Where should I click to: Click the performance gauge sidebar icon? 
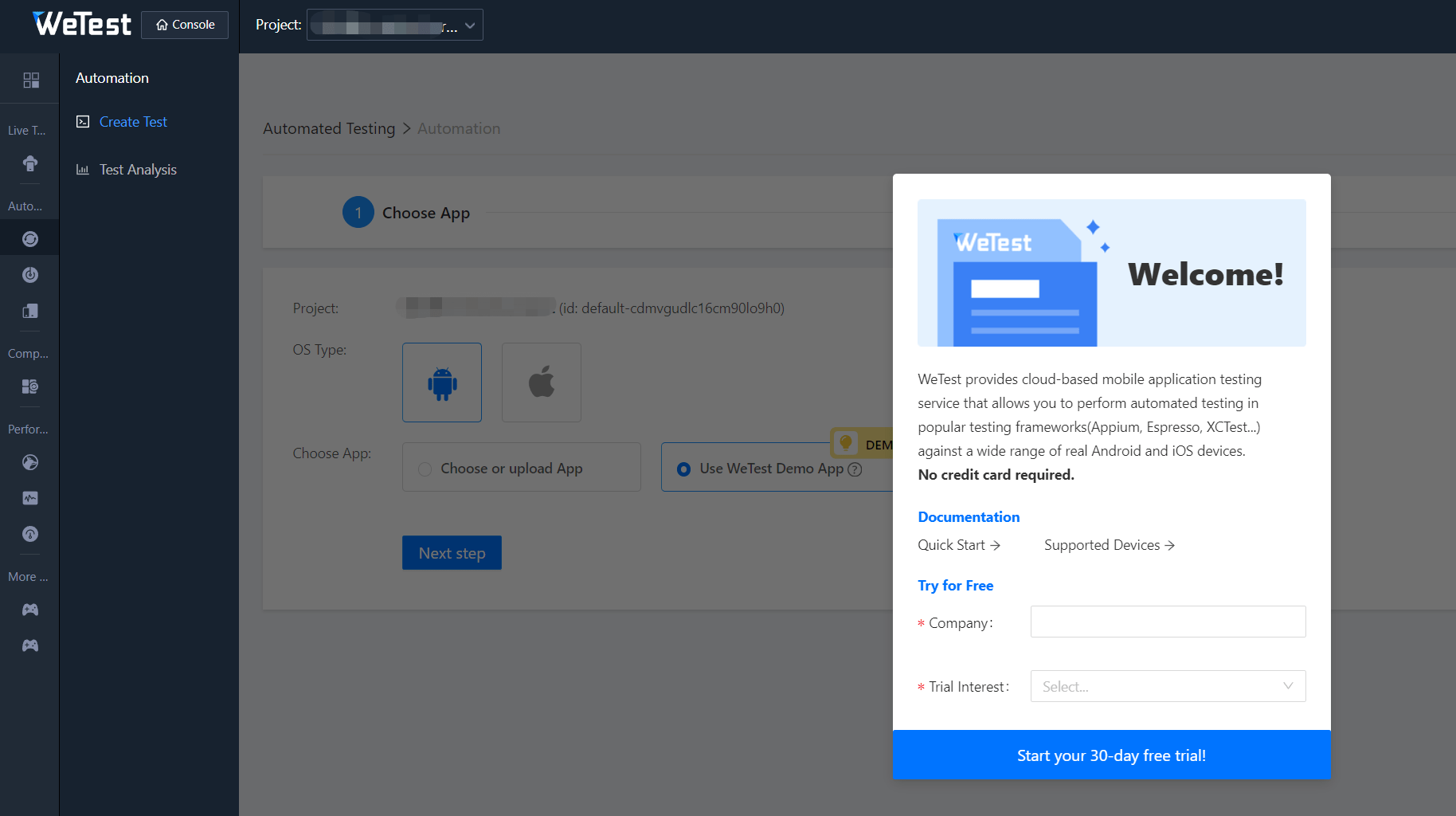pyautogui.click(x=30, y=534)
